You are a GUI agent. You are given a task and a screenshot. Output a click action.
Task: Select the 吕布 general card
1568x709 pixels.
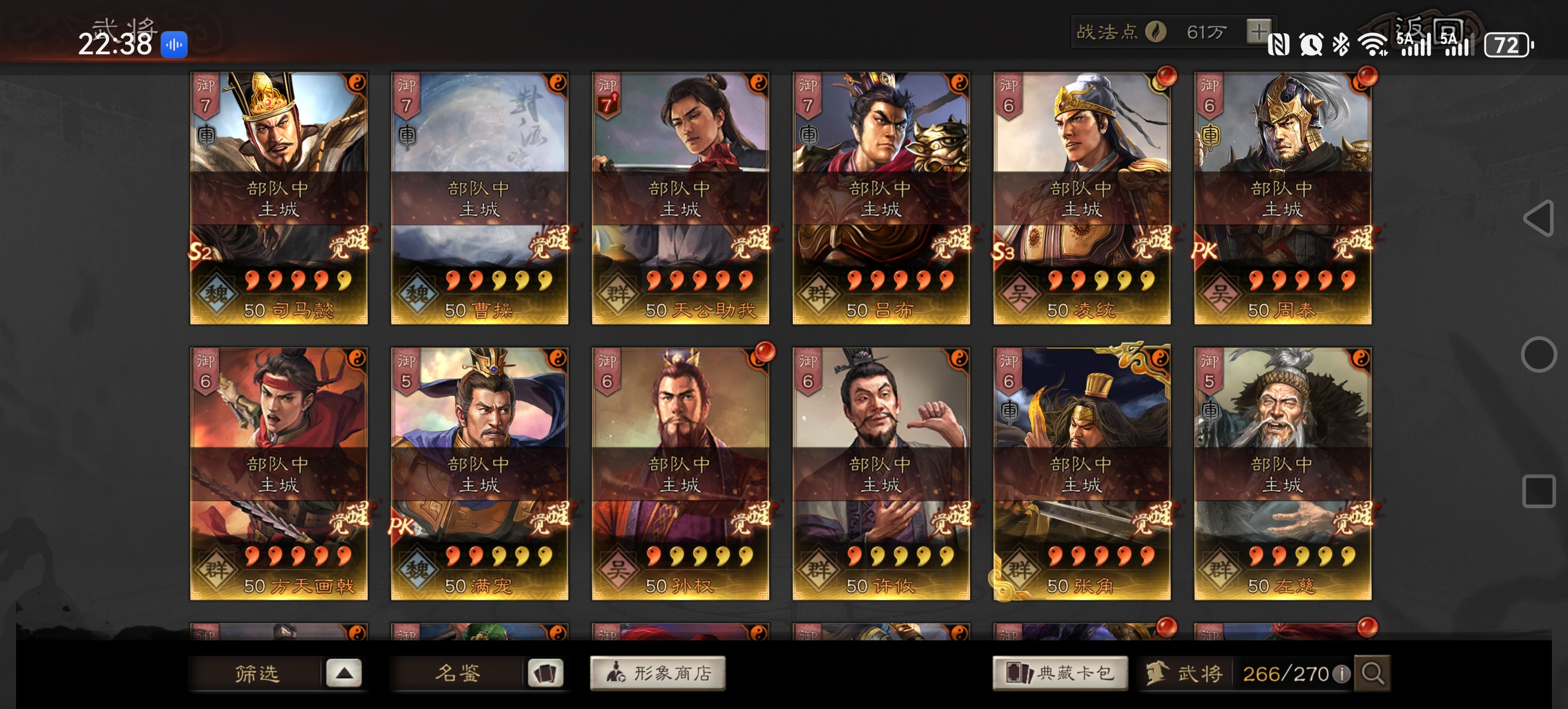click(x=881, y=198)
